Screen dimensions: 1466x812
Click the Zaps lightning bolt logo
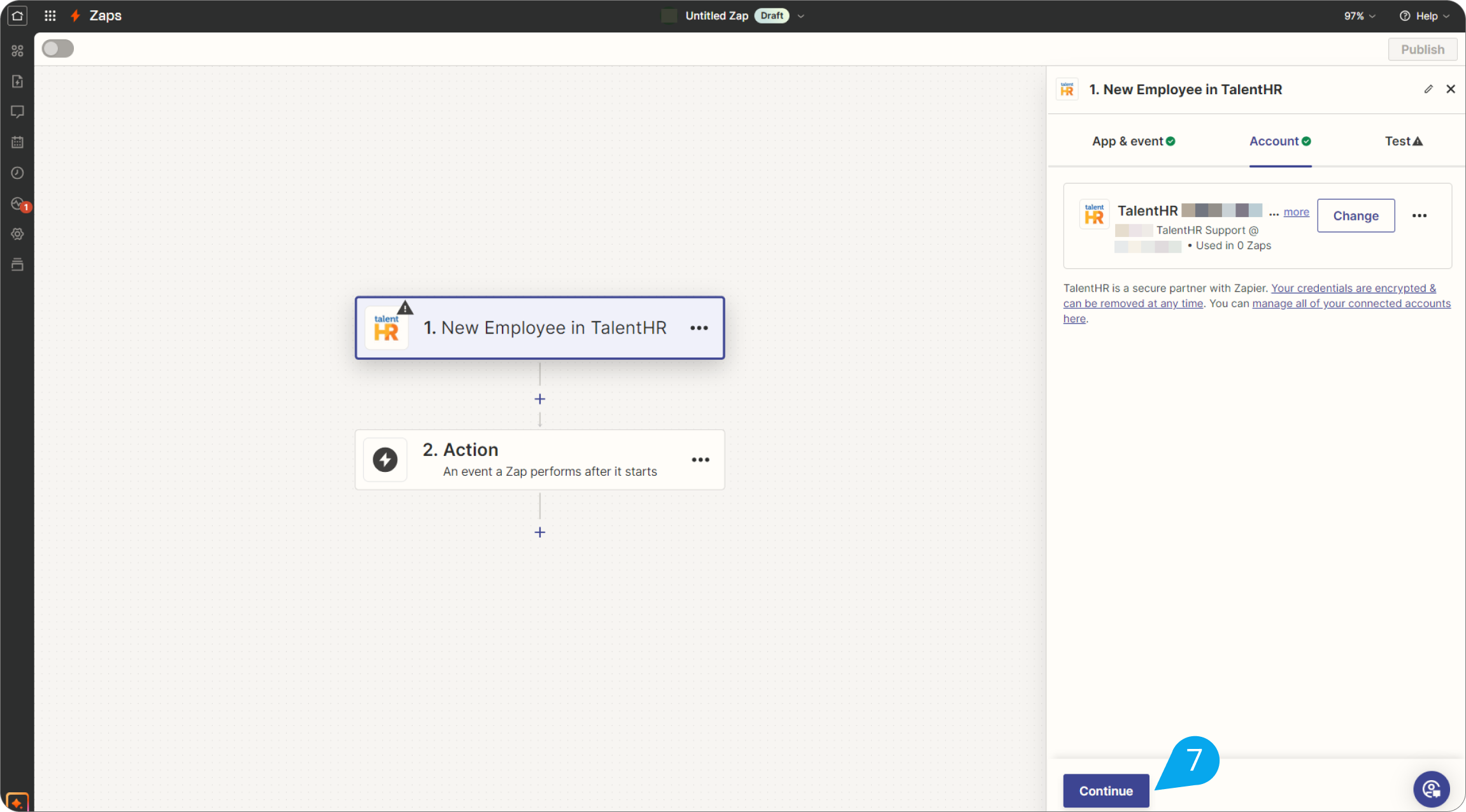pos(76,16)
